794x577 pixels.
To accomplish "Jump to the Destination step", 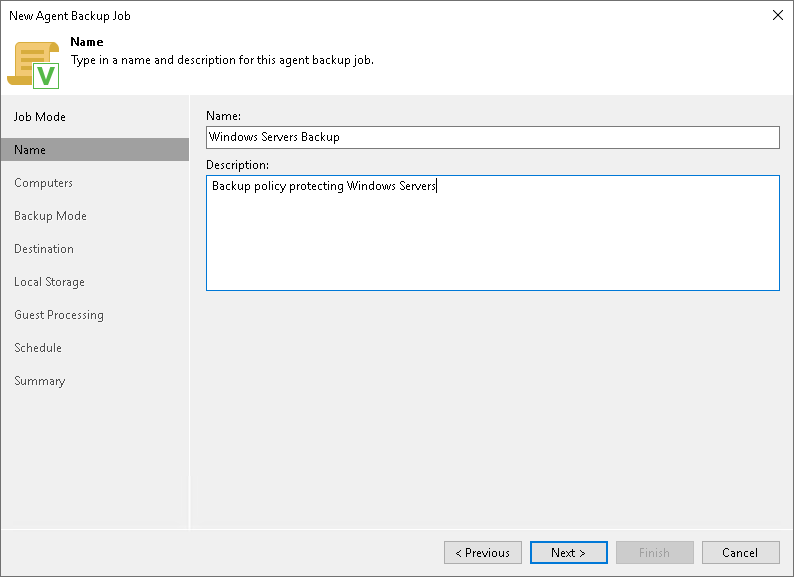I will (44, 249).
